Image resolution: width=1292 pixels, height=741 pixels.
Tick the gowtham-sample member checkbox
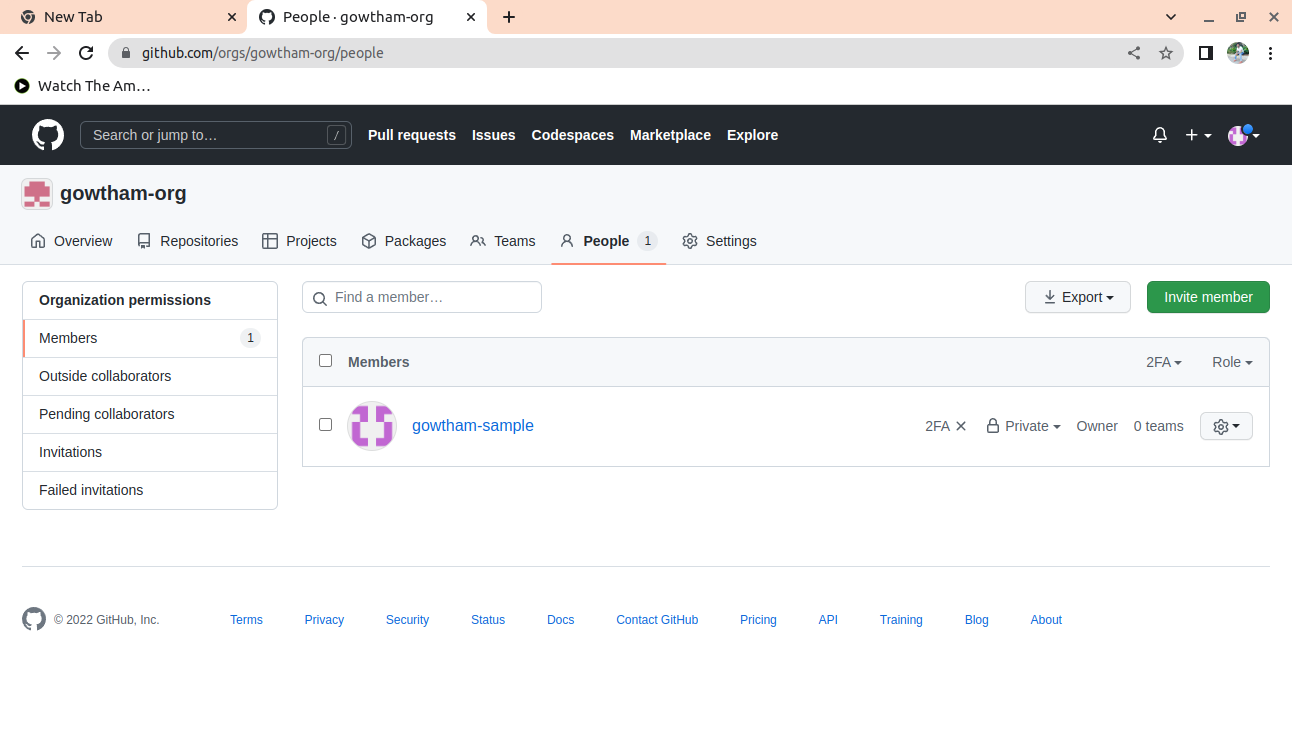[325, 425]
